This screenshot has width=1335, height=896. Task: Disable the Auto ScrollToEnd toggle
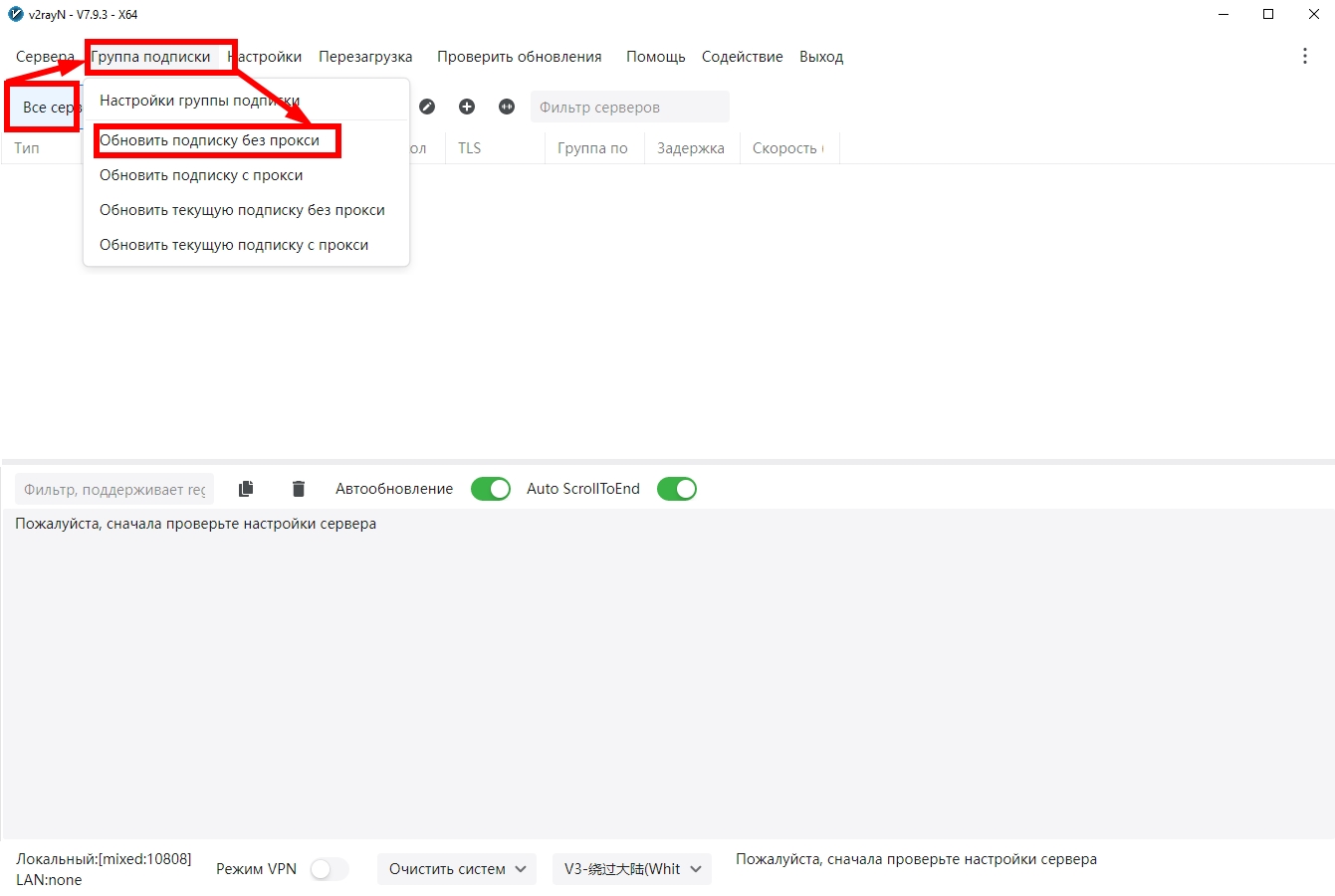pos(677,489)
